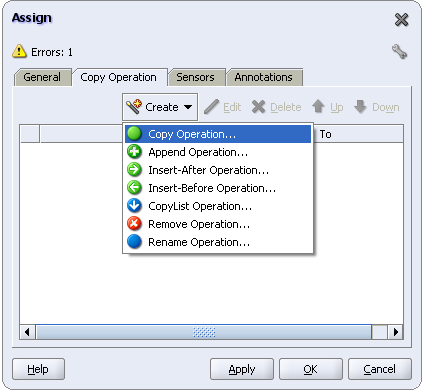Pick Remove Operation... from the menu
Viewport: 423px width, 390px height.
(x=218, y=224)
